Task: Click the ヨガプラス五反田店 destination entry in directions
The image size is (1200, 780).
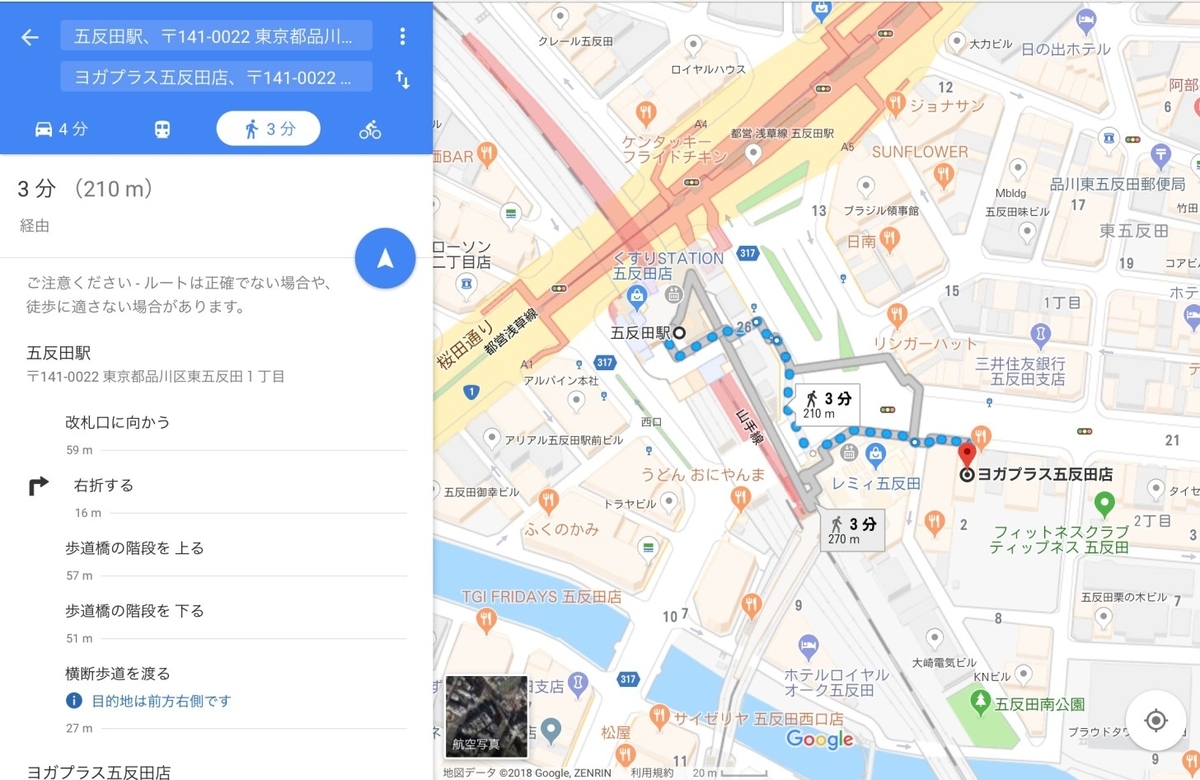Action: click(98, 771)
